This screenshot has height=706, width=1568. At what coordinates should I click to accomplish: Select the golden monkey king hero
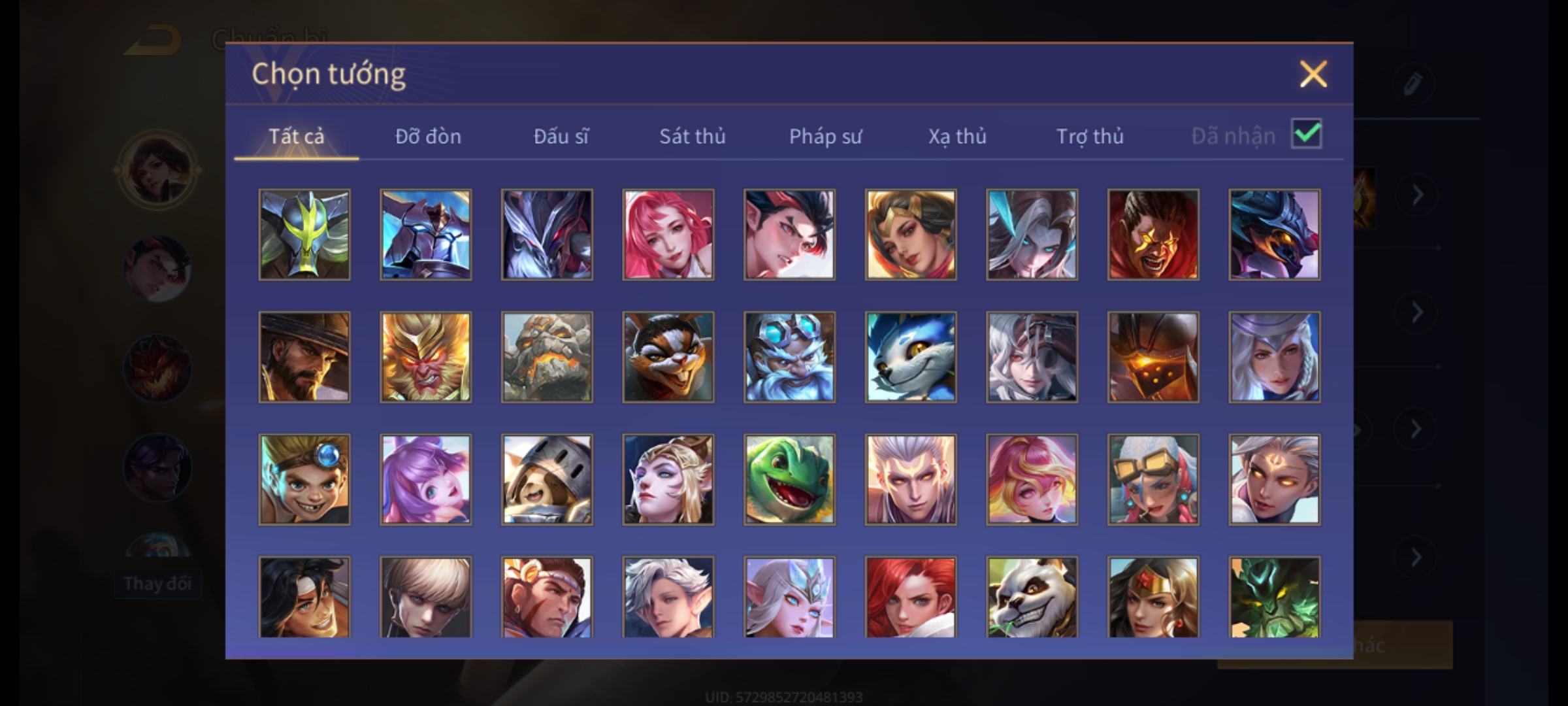[425, 357]
